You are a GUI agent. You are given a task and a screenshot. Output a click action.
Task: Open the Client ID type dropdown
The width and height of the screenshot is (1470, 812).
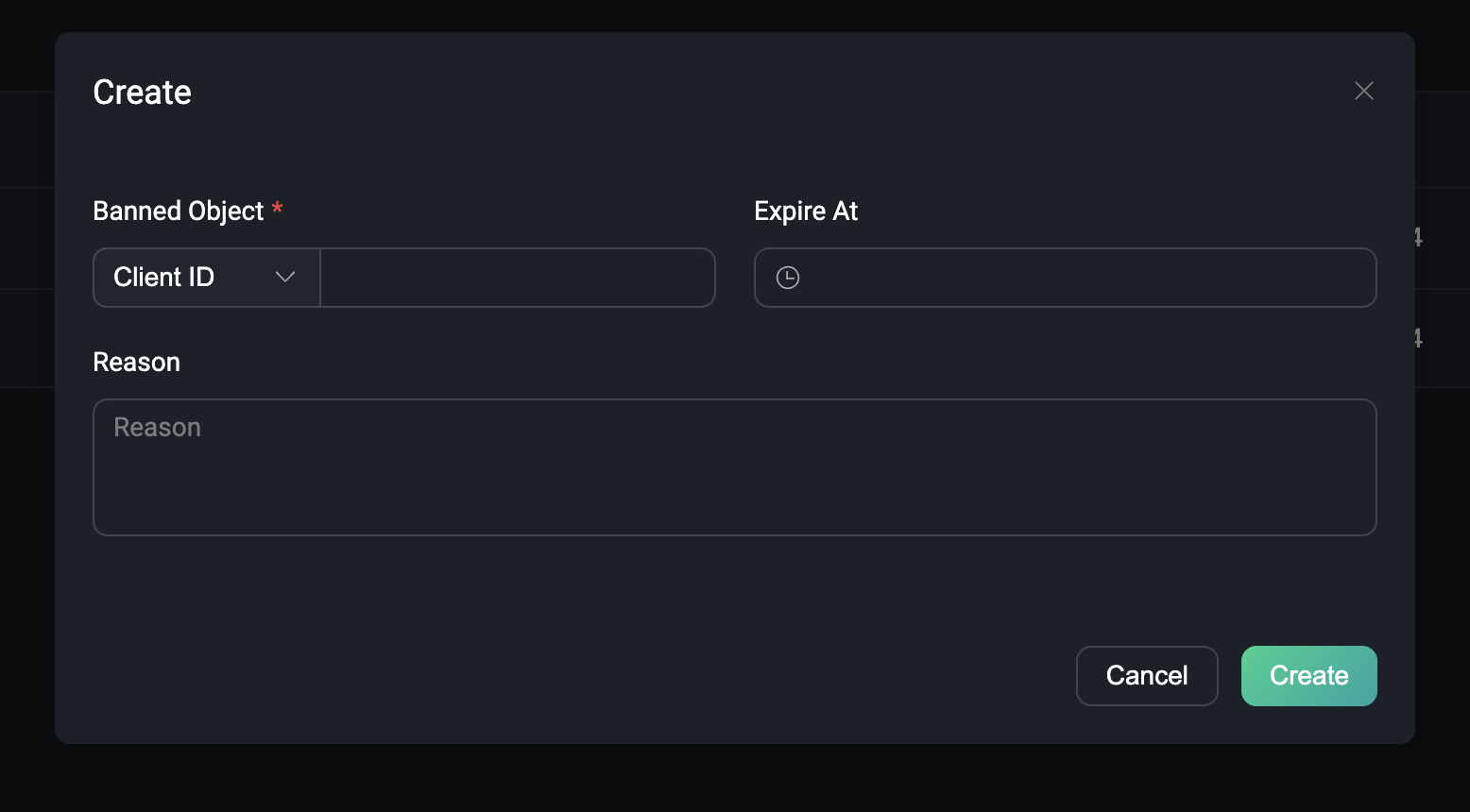coord(206,278)
